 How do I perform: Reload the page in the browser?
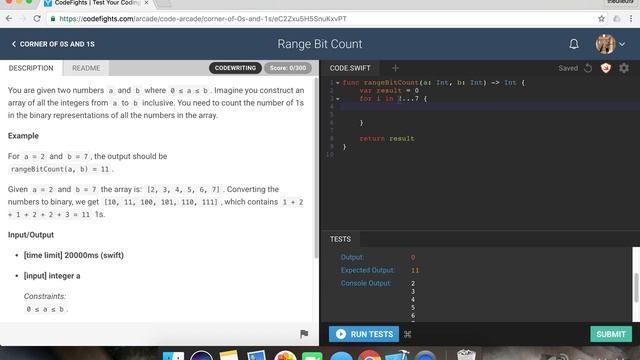(37, 19)
